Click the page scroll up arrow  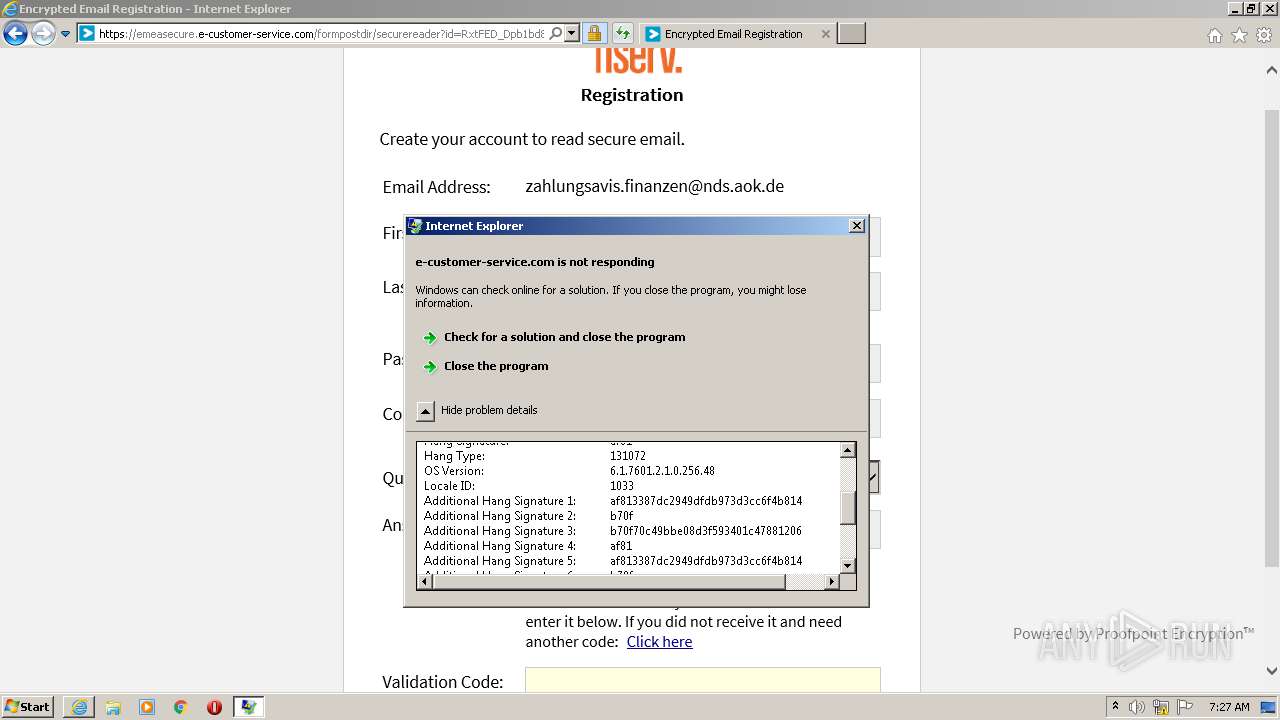[1271, 70]
